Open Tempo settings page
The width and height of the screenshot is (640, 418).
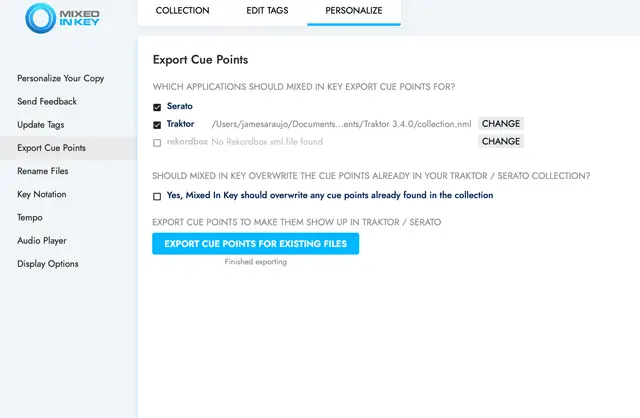coord(30,217)
